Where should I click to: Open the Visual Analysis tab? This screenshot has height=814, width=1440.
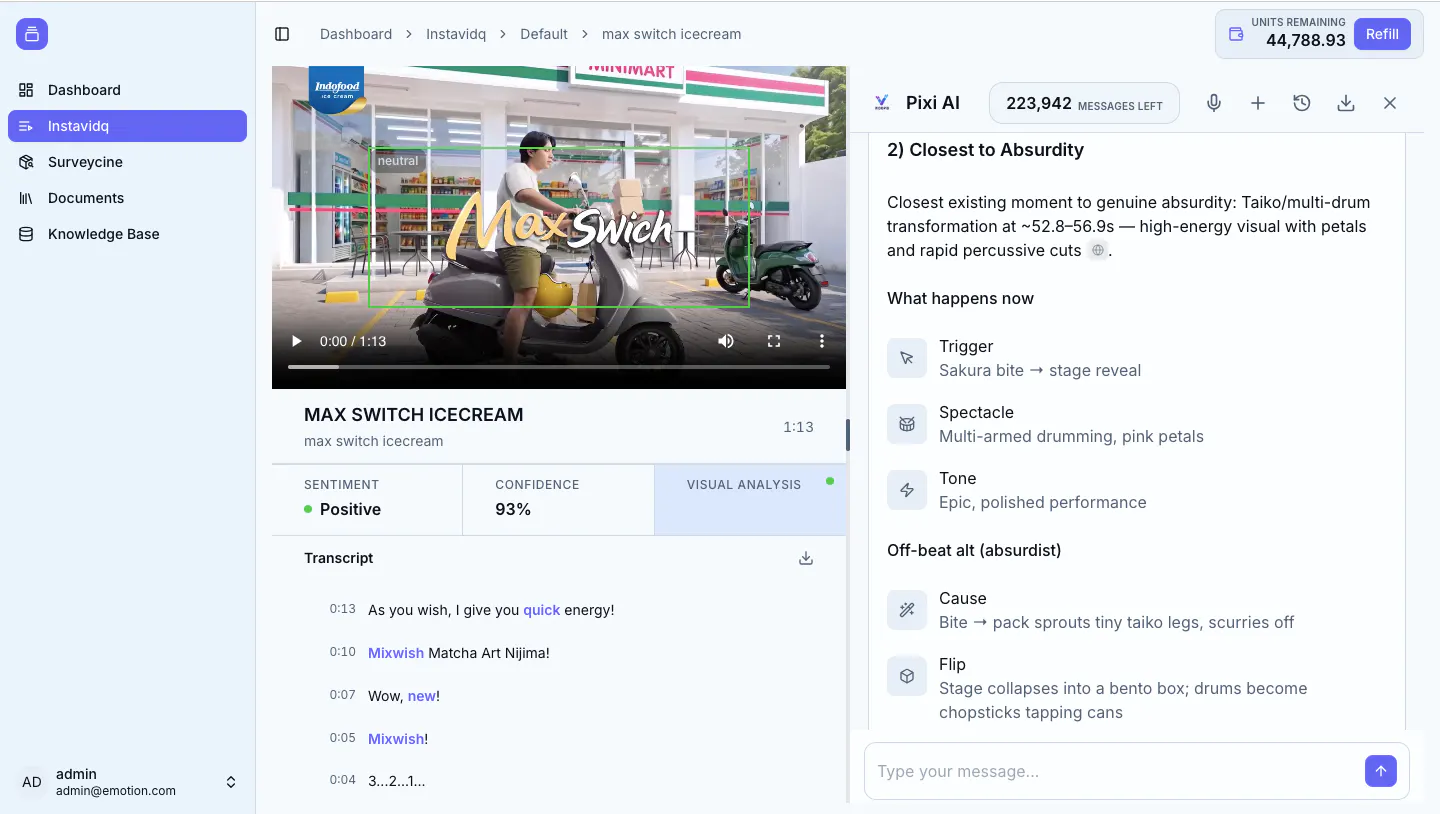(x=750, y=499)
